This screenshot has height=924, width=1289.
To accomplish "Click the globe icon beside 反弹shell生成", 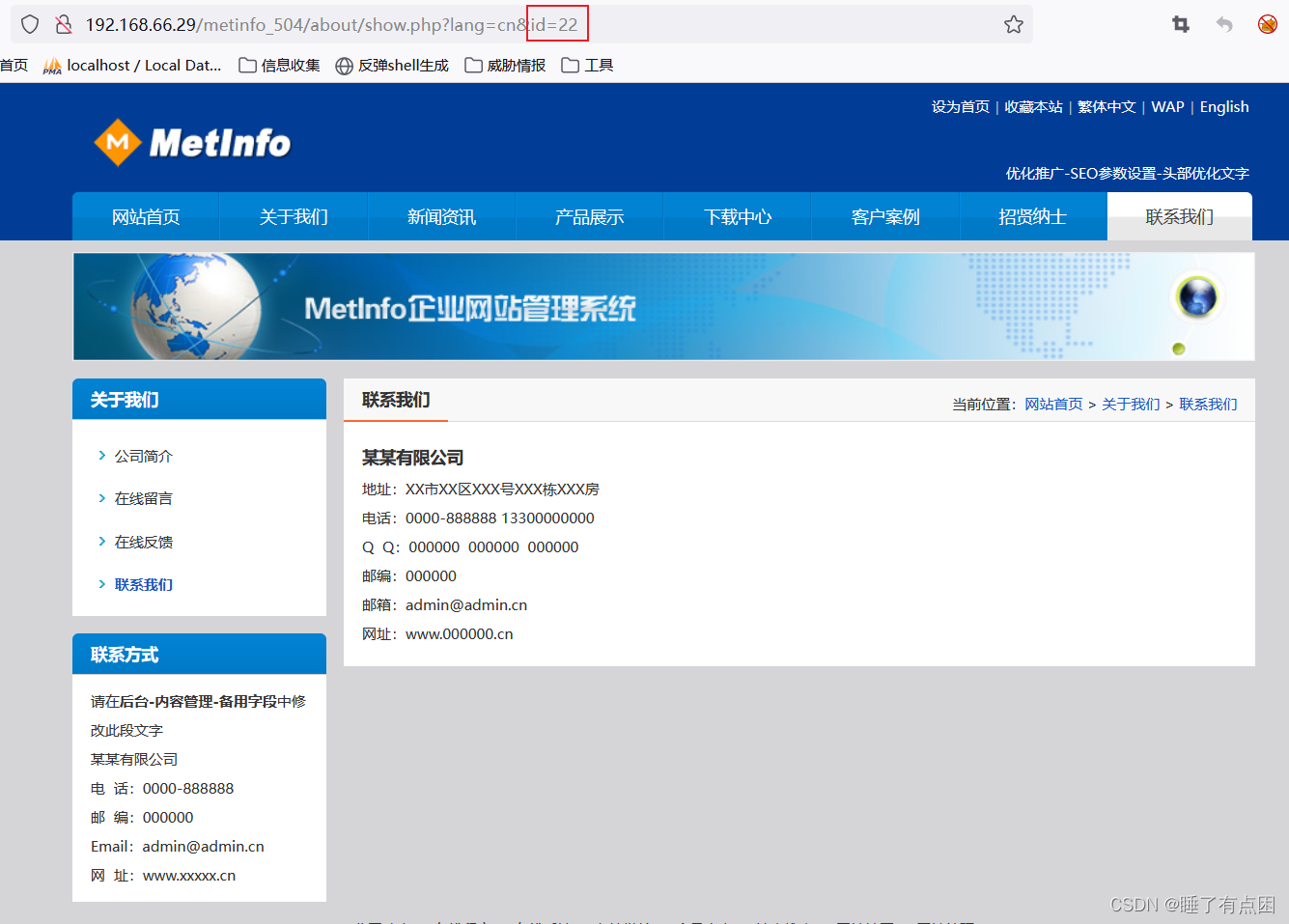I will pyautogui.click(x=345, y=65).
